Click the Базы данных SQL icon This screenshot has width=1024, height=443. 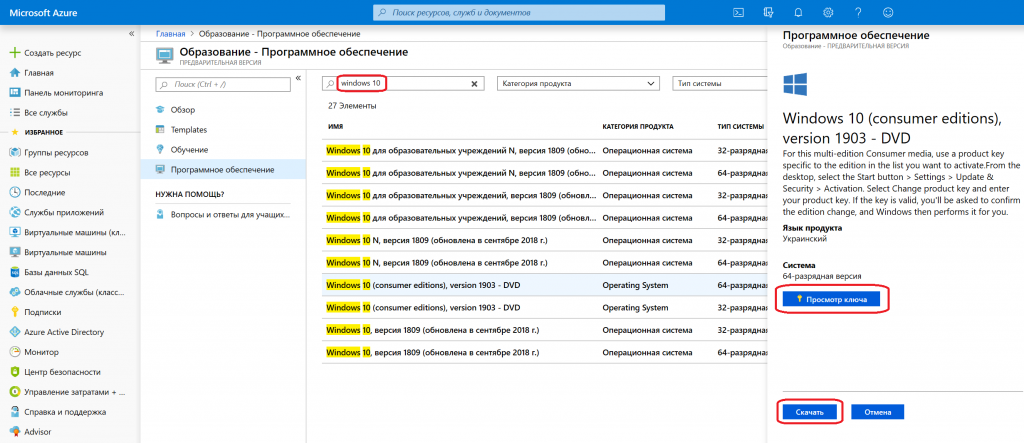click(x=14, y=272)
